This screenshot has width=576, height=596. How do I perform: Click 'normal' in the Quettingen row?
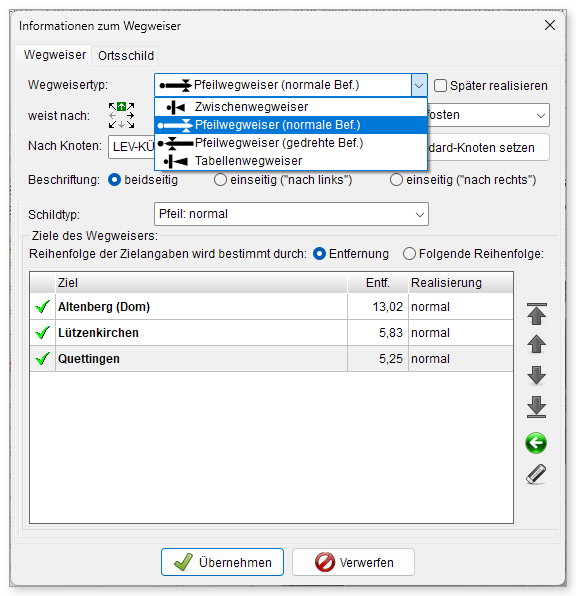(430, 358)
